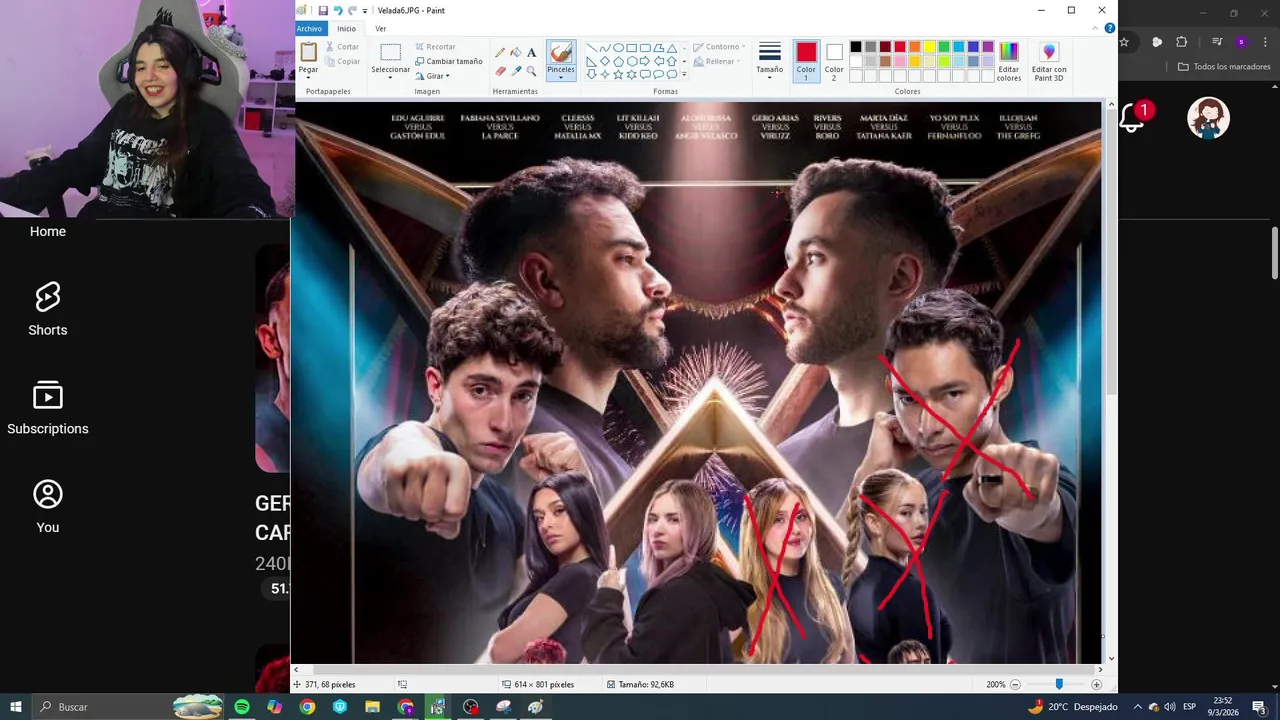The image size is (1280, 720).
Task: Open the You section in YouTube sidebar
Action: pyautogui.click(x=47, y=507)
